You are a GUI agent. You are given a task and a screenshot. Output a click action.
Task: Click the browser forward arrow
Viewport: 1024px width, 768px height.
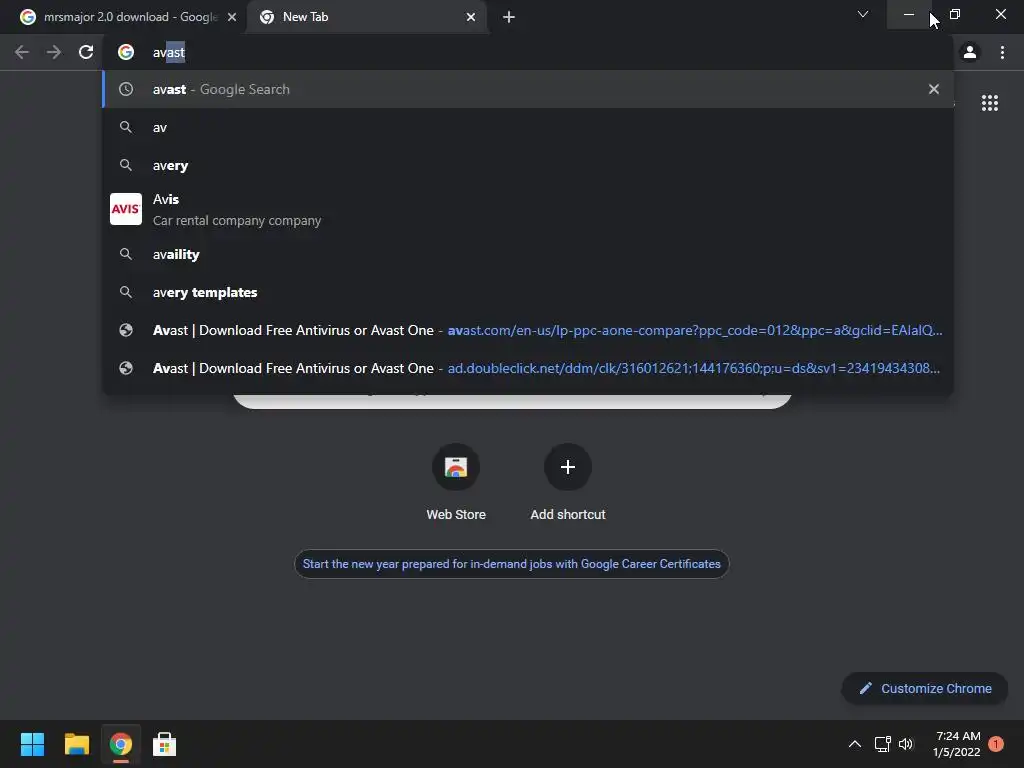[54, 52]
